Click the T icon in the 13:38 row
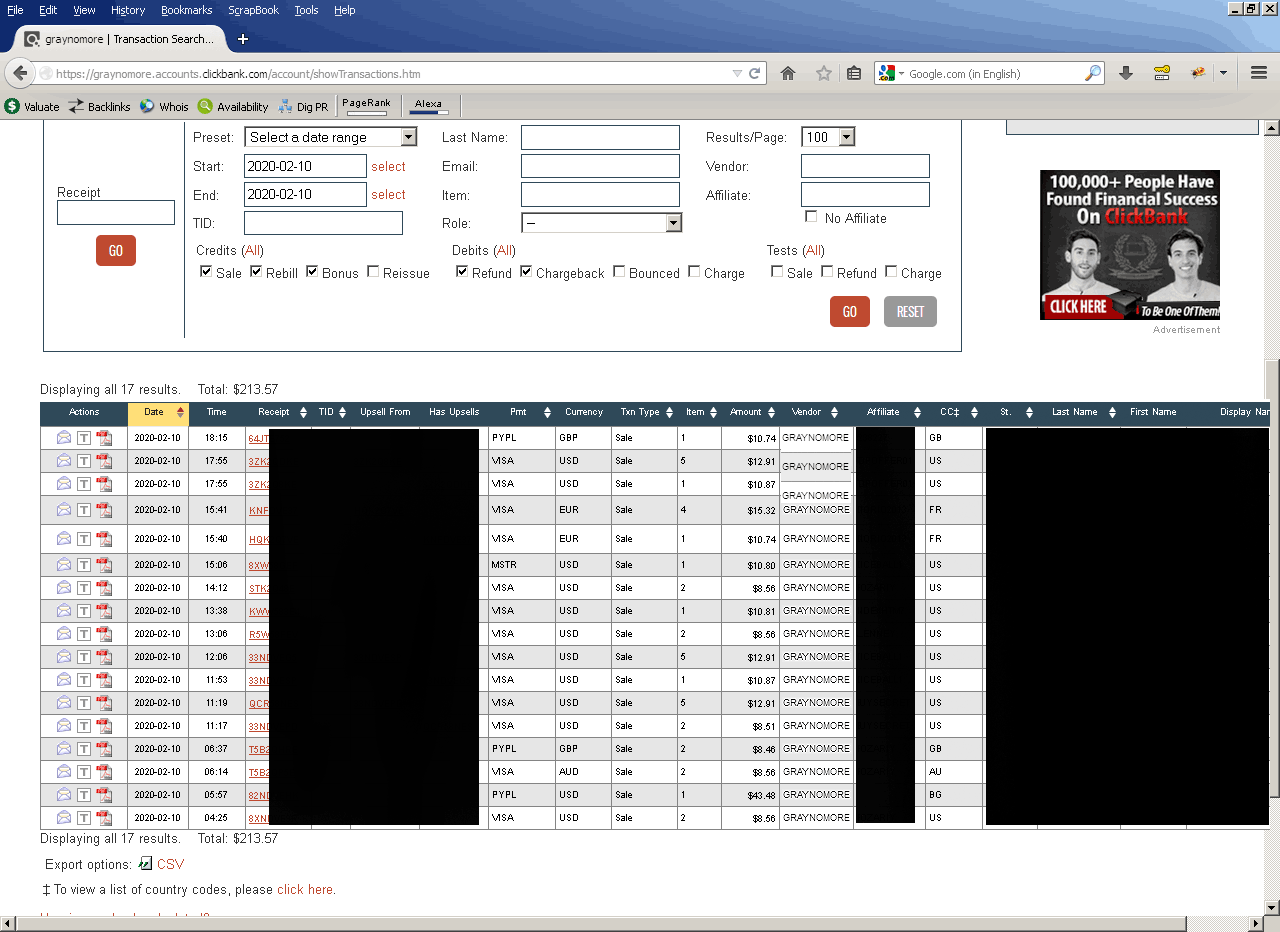The image size is (1280, 932). [84, 611]
